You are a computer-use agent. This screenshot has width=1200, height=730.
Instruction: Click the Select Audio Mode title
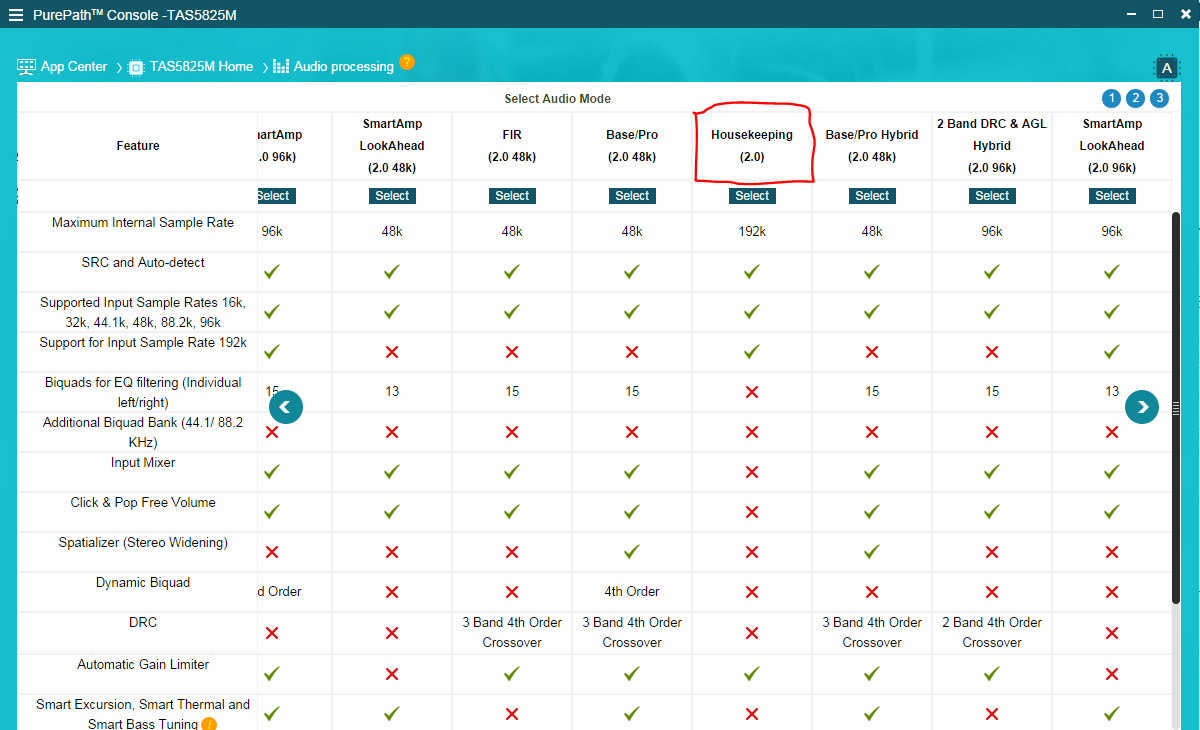[x=557, y=99]
